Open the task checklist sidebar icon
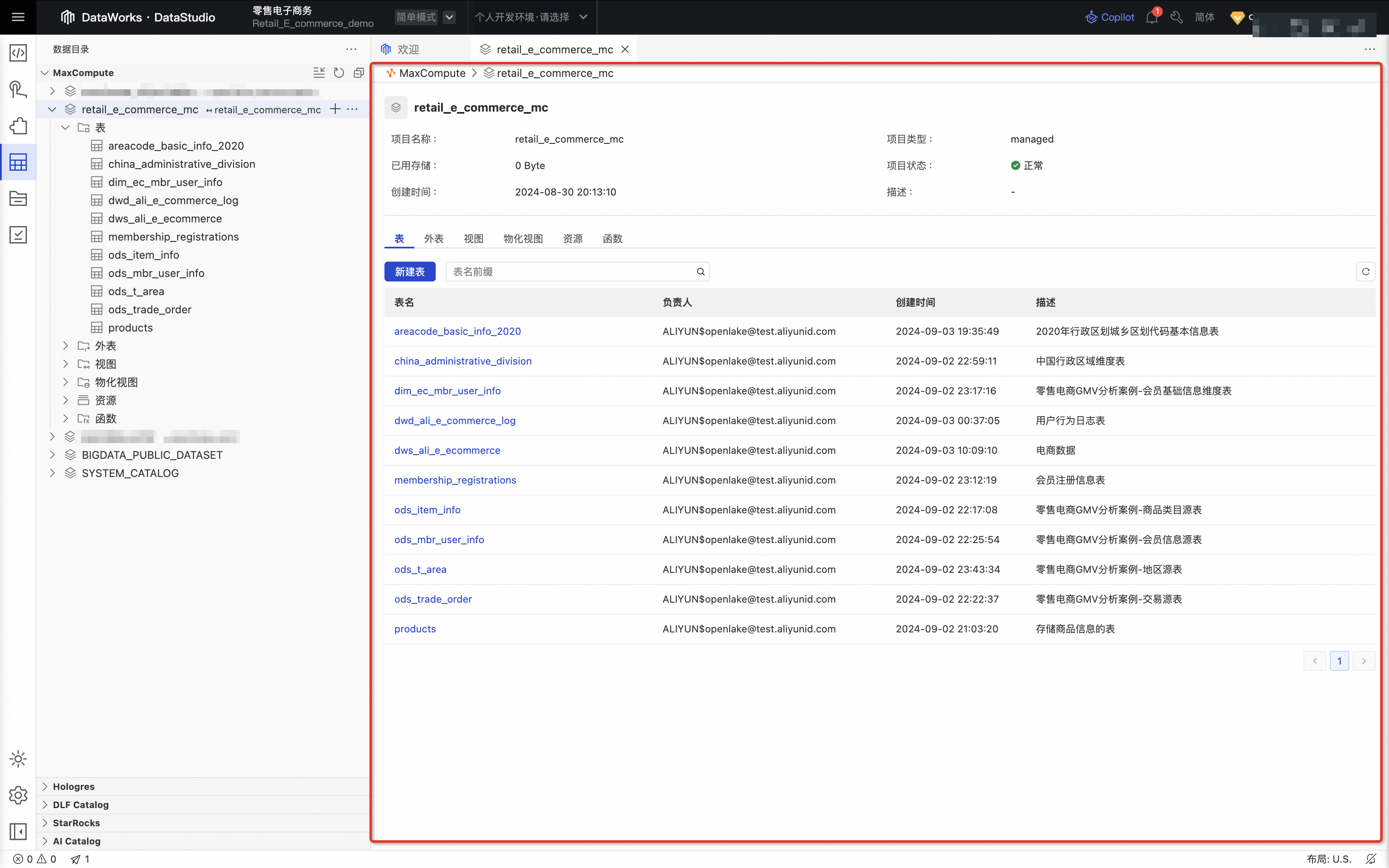 (x=18, y=235)
